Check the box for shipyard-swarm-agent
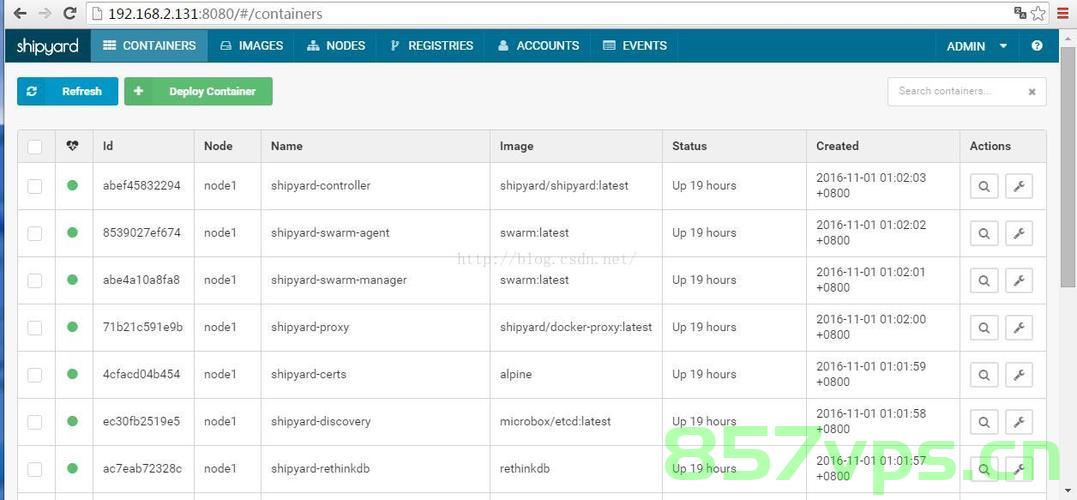Image resolution: width=1077 pixels, height=500 pixels. pyautogui.click(x=34, y=234)
